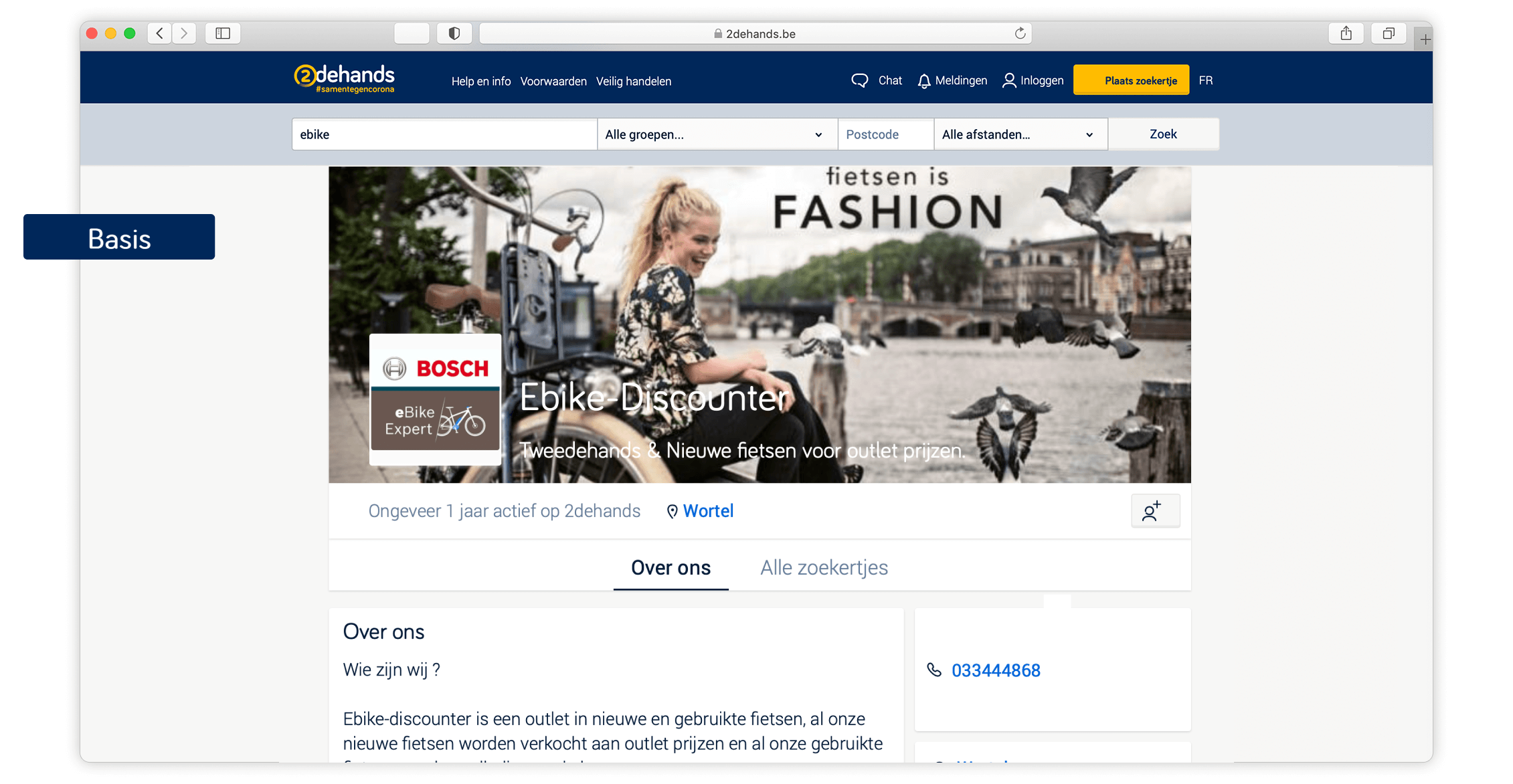Click the Ebike-Discounter shop title
Viewport: 1513px width, 784px height.
coord(654,397)
